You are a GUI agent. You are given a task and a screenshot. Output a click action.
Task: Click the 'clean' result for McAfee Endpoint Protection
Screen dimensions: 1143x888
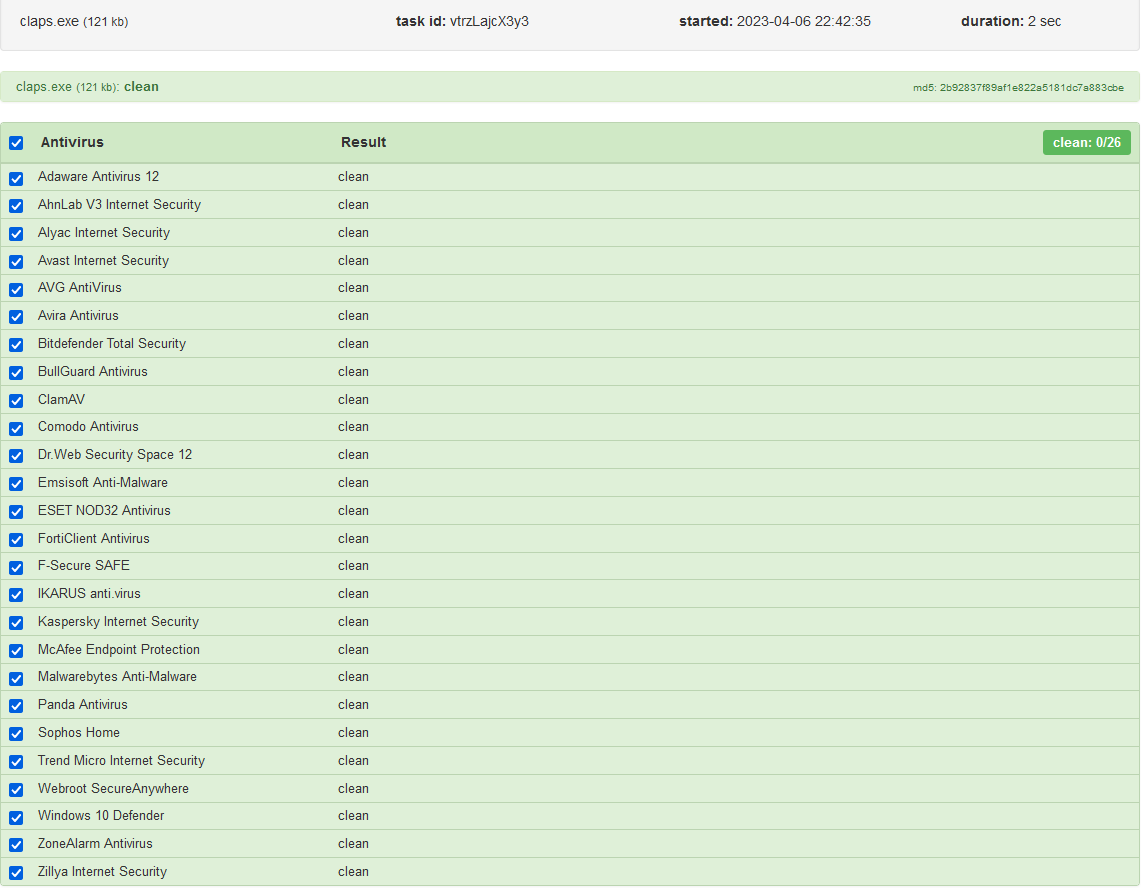[x=354, y=650]
